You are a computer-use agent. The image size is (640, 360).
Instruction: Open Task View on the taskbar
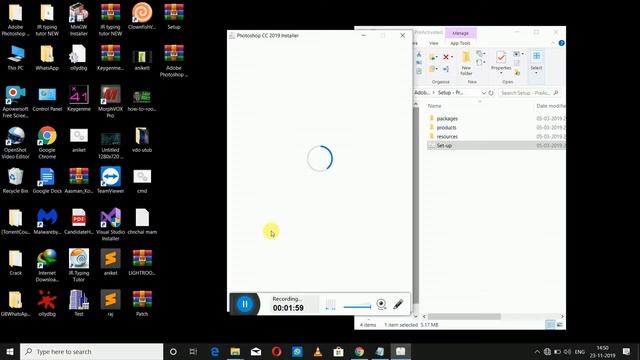pos(193,351)
